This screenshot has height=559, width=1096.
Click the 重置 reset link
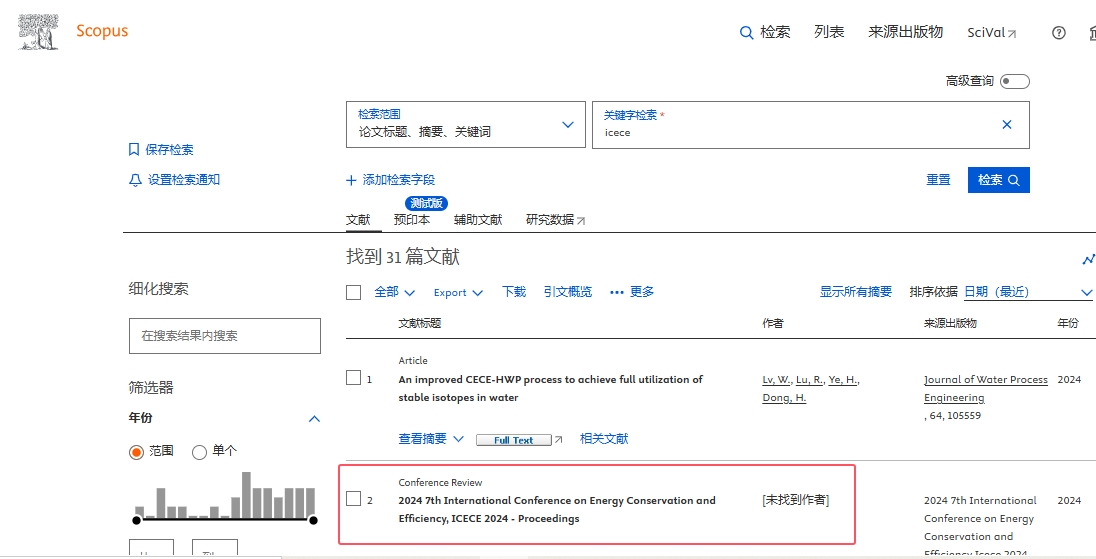point(938,180)
